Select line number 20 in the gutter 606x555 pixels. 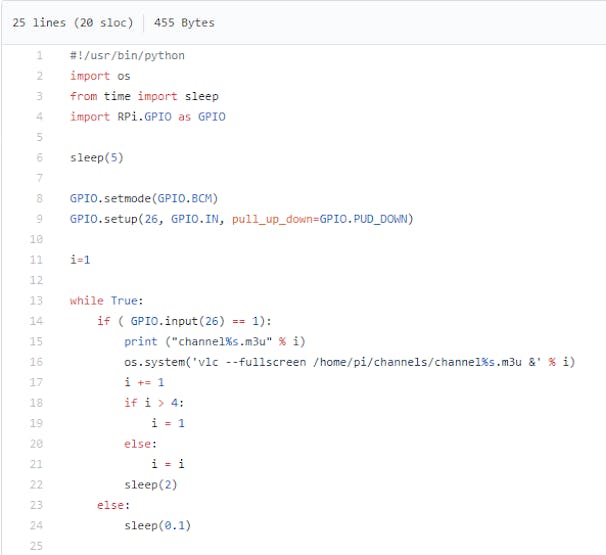(36, 444)
